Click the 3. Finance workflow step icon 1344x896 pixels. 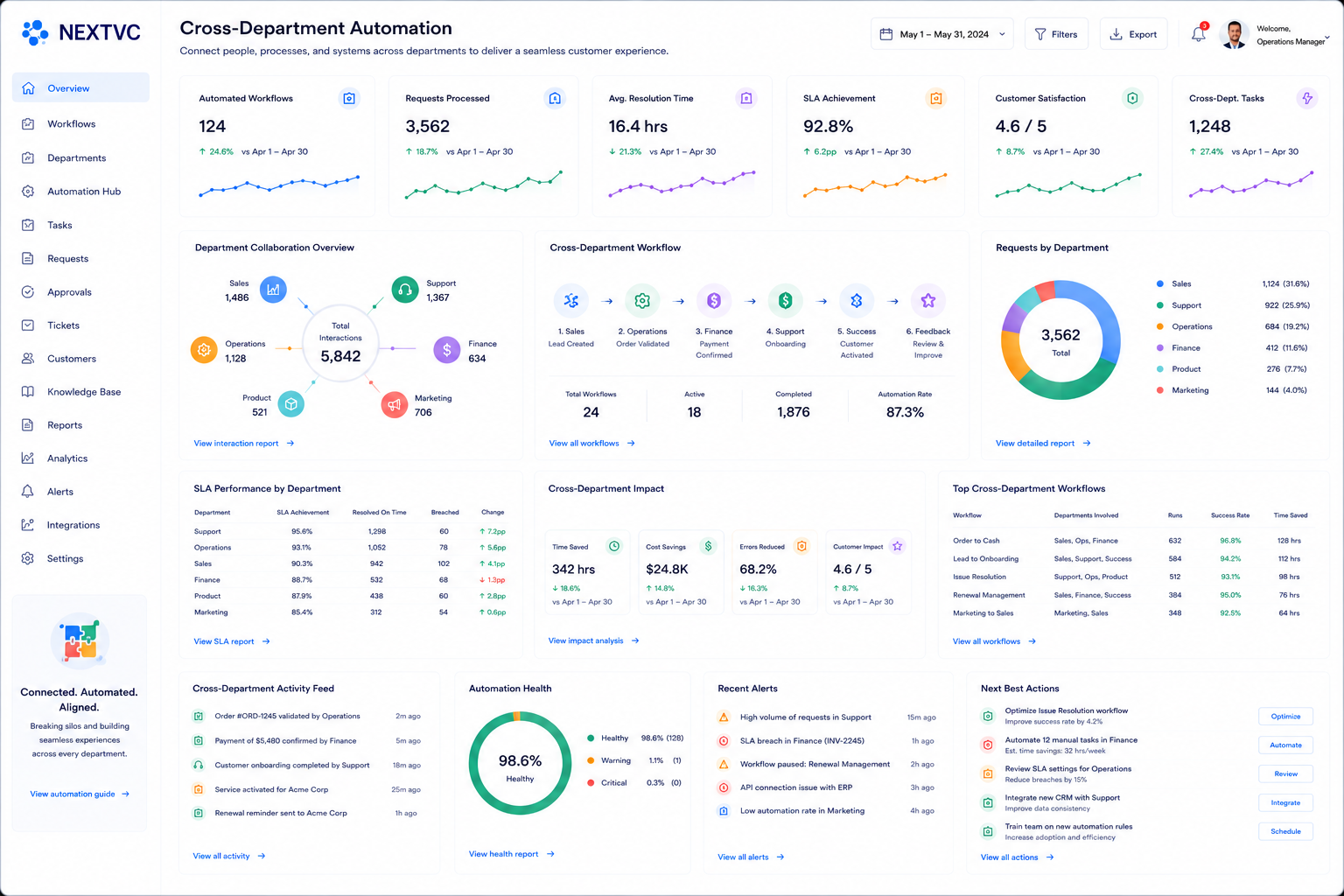[714, 301]
